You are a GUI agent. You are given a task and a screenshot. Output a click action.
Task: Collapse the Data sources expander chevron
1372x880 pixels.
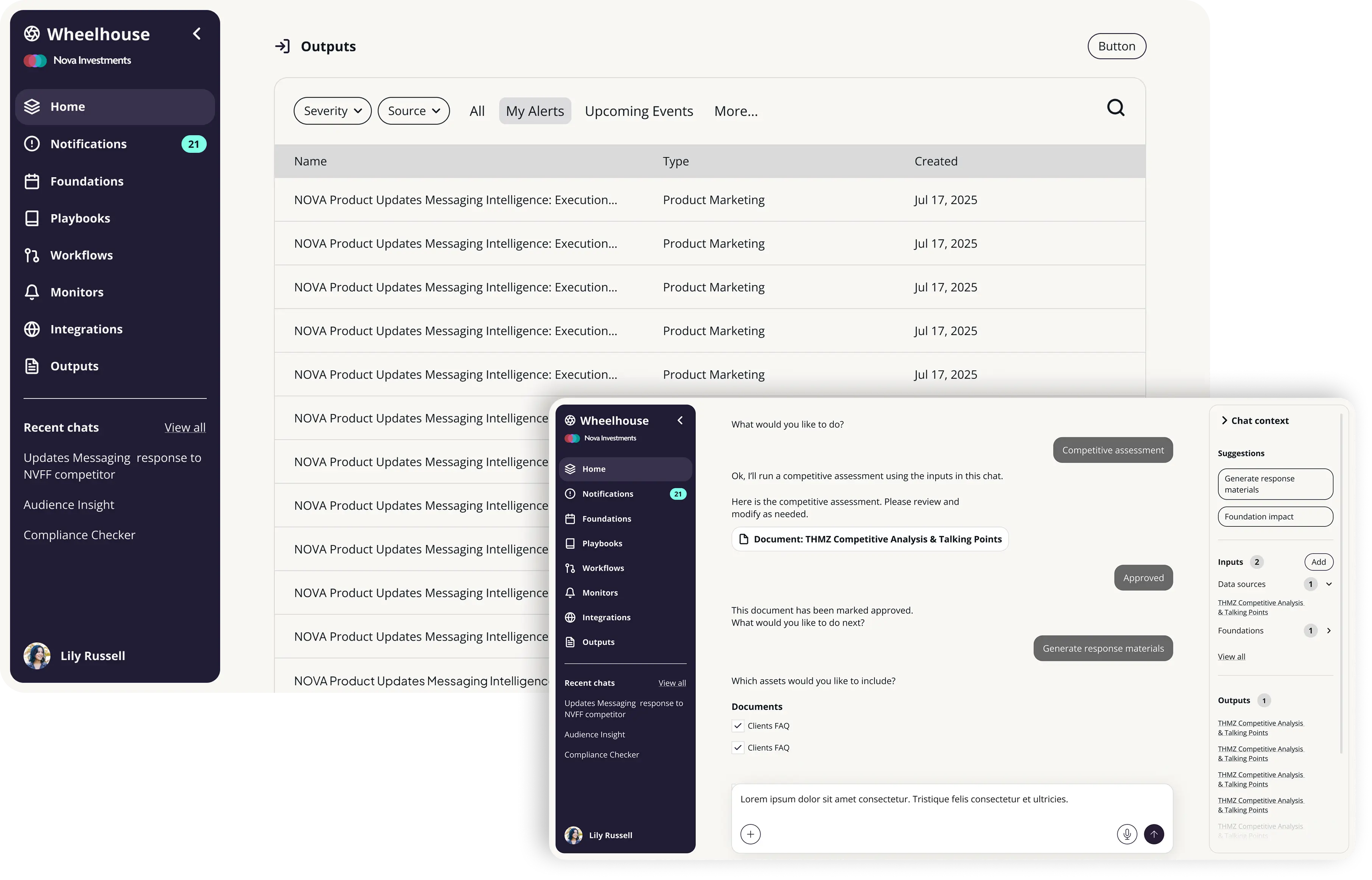pos(1329,584)
